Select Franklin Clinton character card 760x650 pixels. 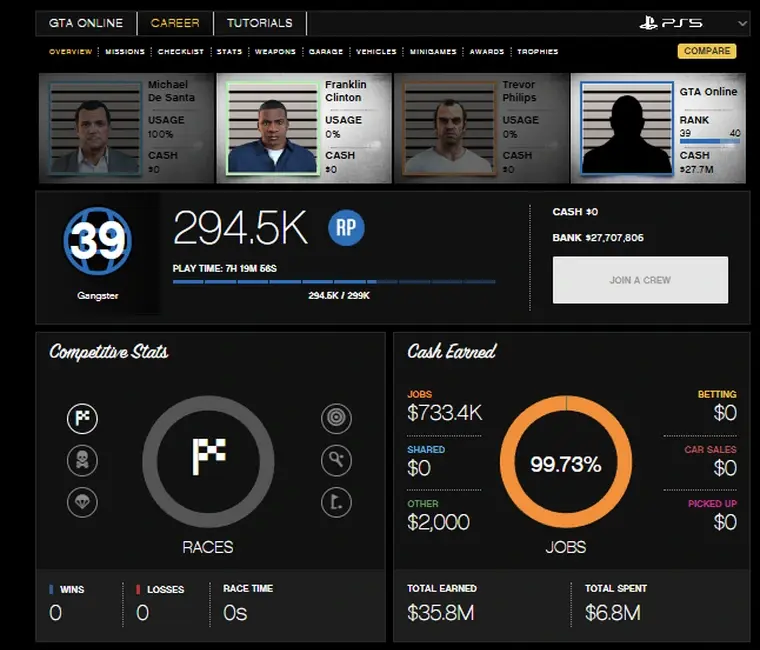[304, 128]
